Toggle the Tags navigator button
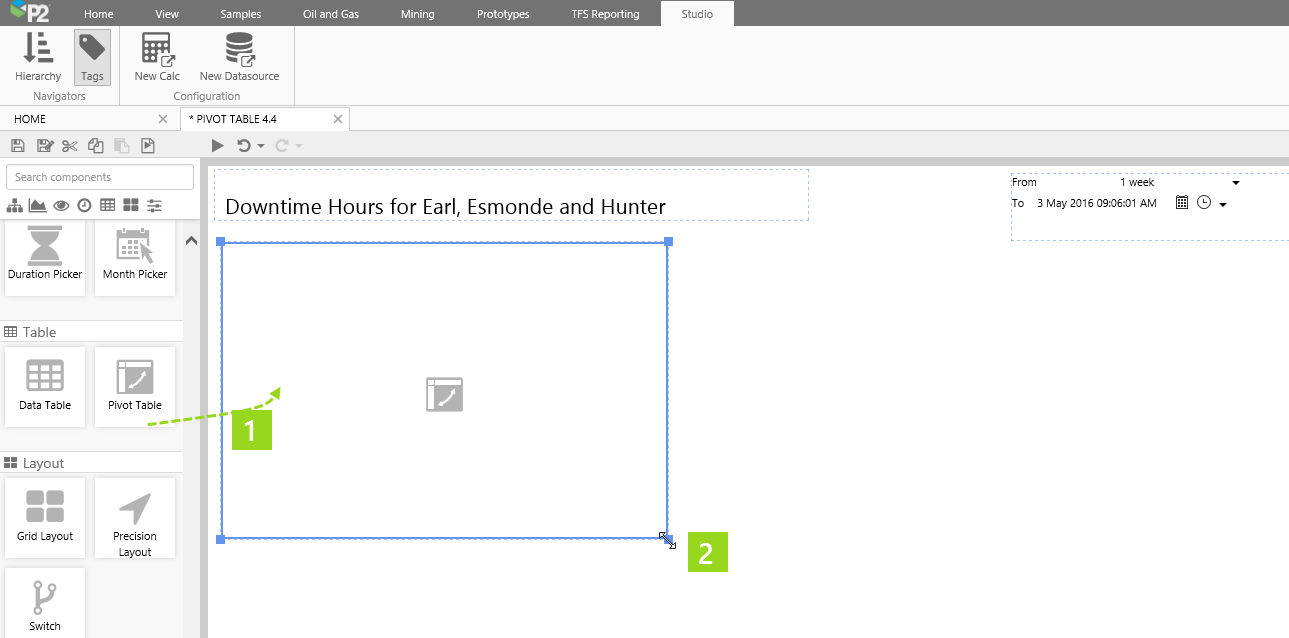Screen dimensions: 1289x638 92,57
